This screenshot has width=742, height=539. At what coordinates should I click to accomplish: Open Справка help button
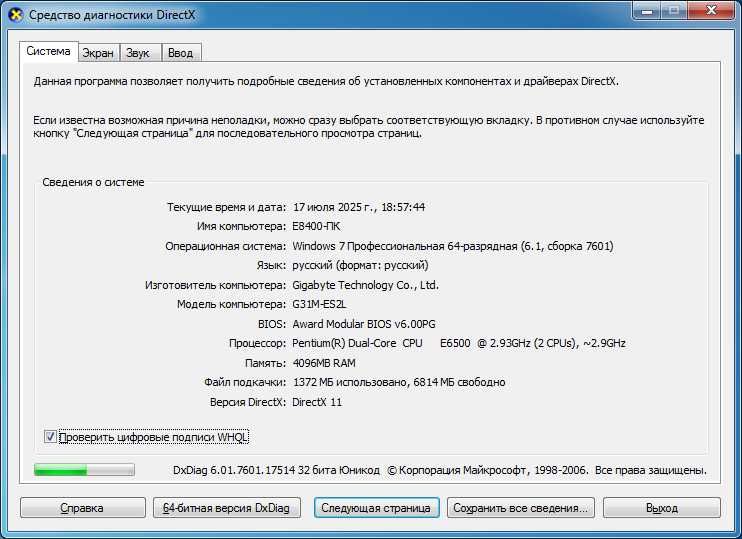[82, 508]
